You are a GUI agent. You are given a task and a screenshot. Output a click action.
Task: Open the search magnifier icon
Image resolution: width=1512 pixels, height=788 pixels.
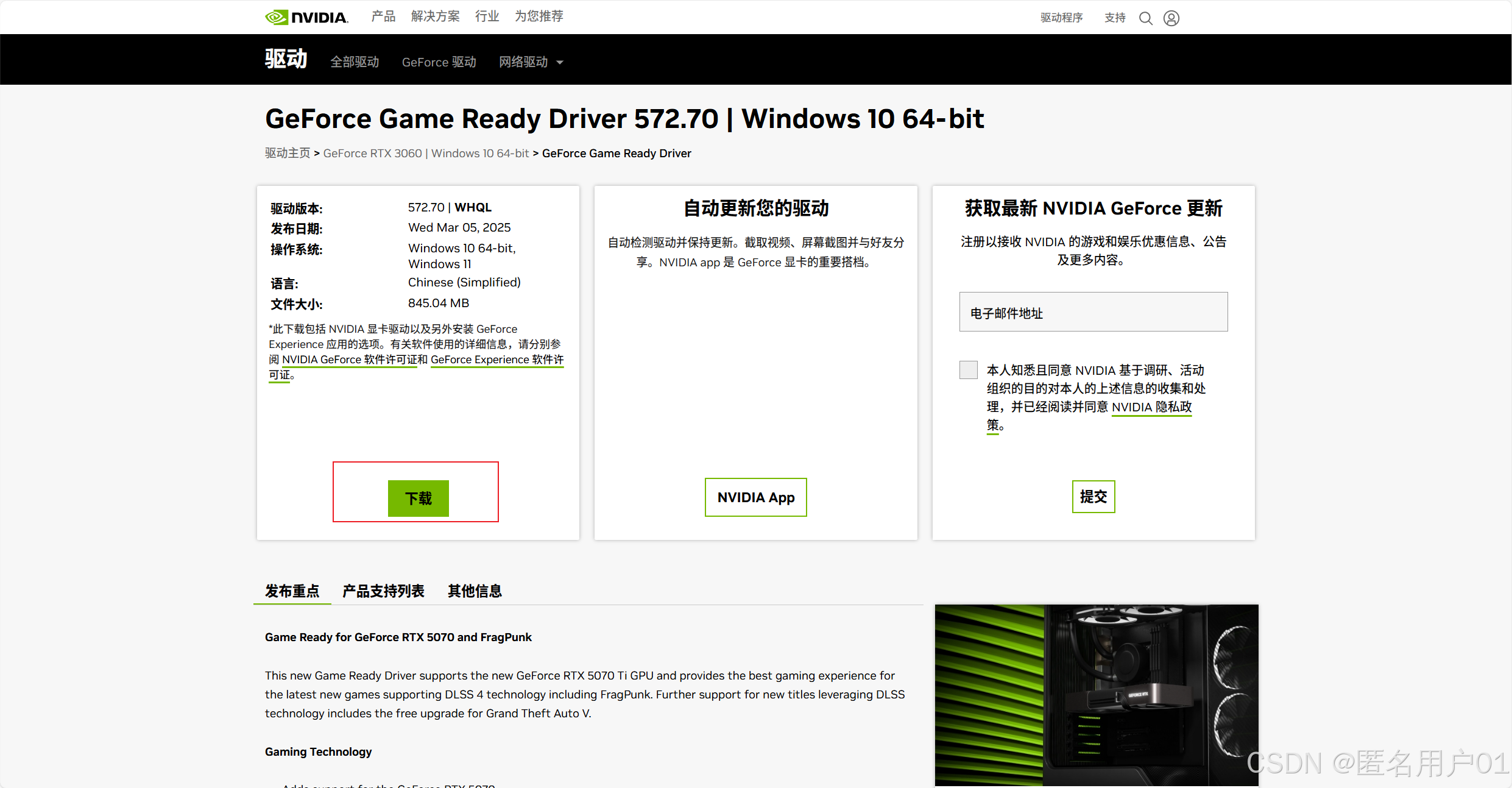click(x=1145, y=18)
